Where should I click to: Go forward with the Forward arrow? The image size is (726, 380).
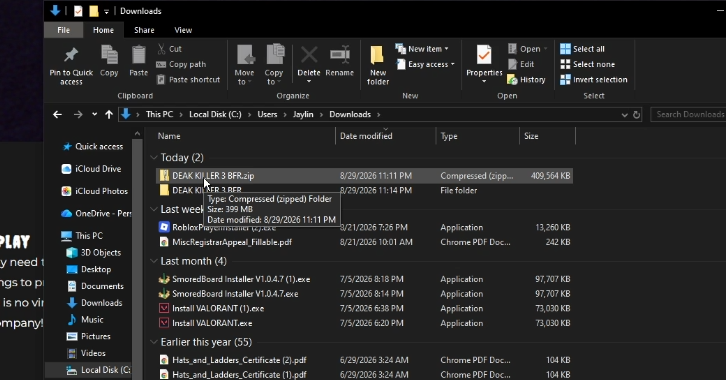coord(78,114)
